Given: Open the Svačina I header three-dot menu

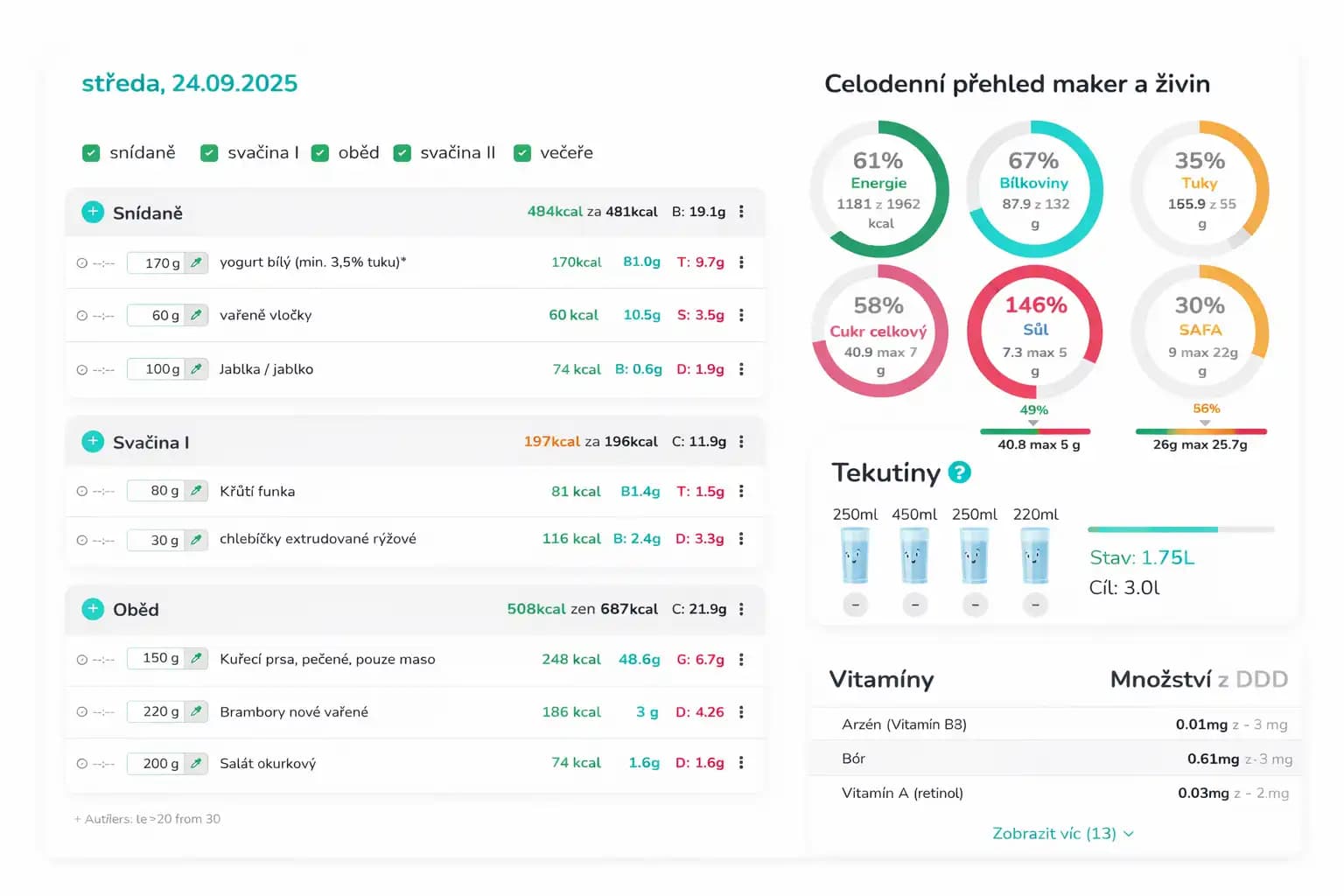Looking at the screenshot, I should [x=741, y=442].
